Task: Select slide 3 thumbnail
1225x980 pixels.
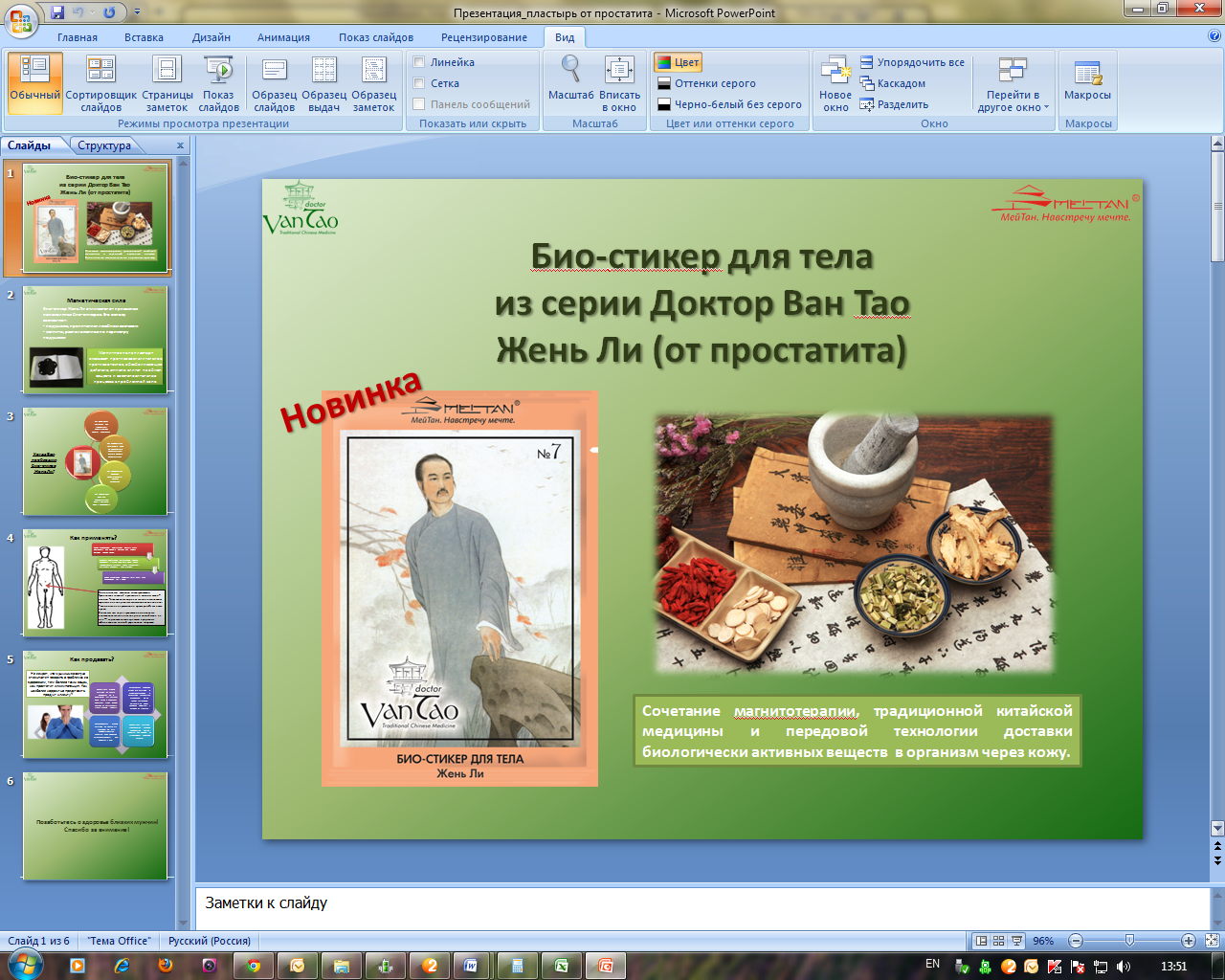Action: (x=95, y=460)
